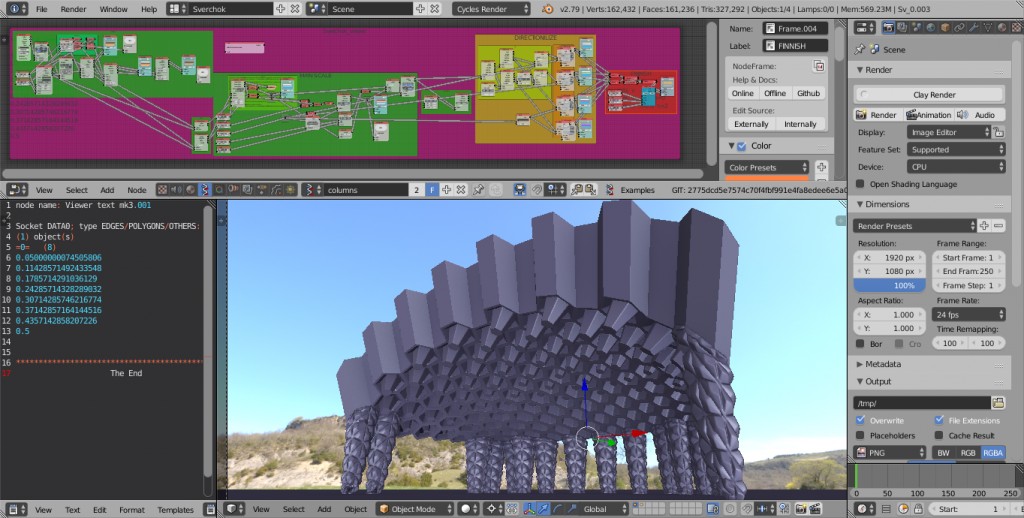The width and height of the screenshot is (1024, 518).
Task: Enable the Color panel checkbox
Action: click(741, 146)
